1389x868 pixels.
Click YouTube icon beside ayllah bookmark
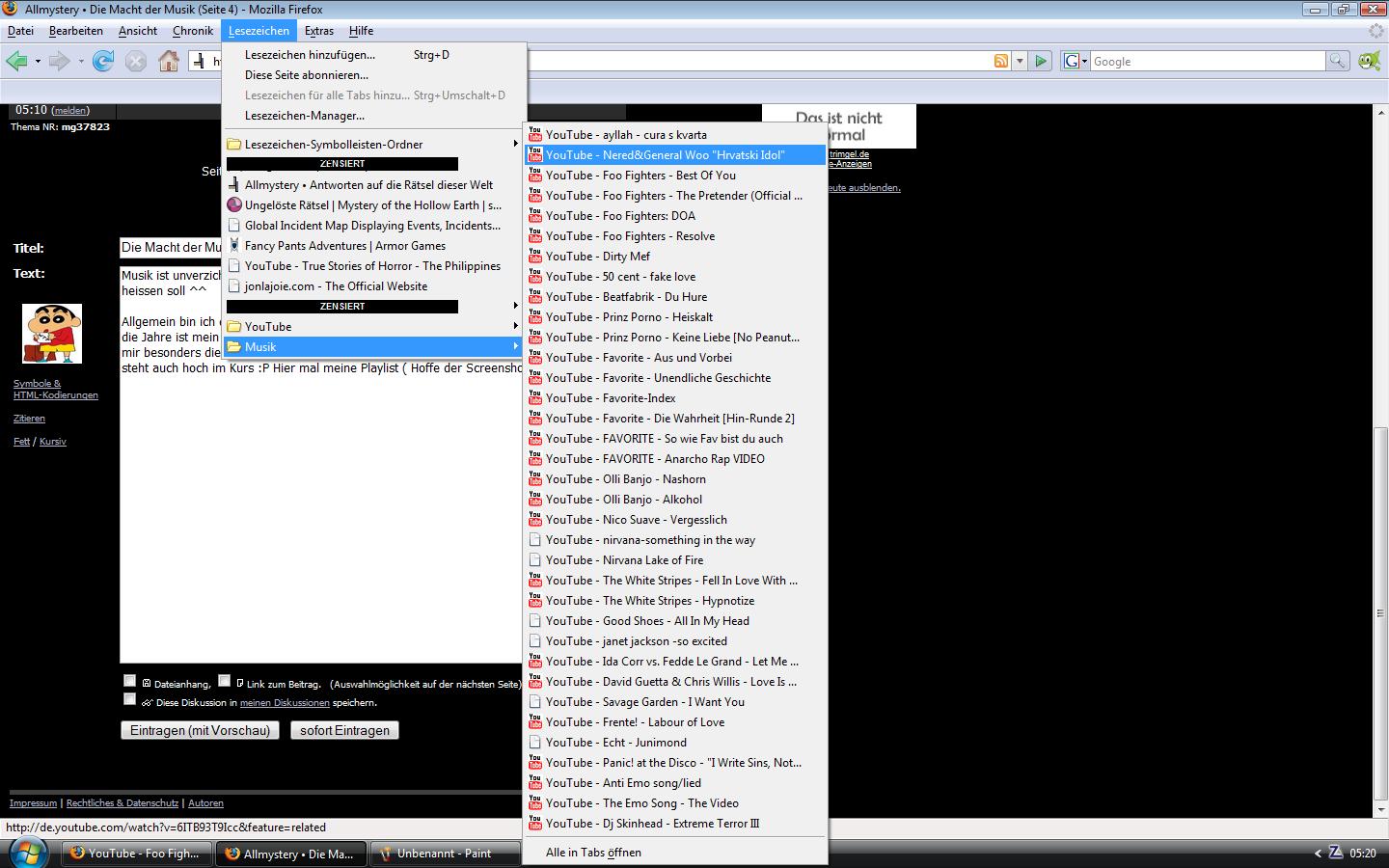[535, 134]
